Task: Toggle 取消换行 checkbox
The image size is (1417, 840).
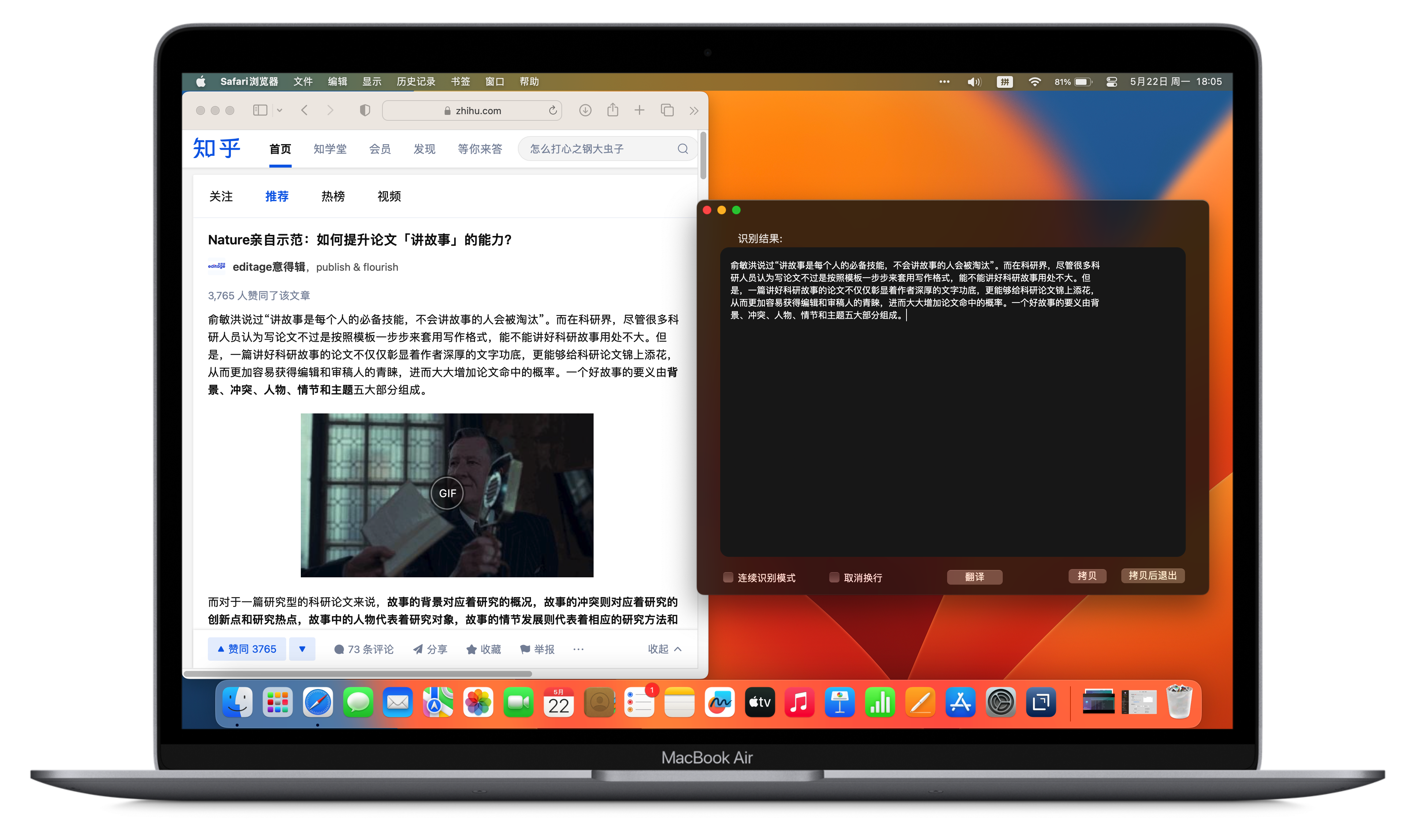Action: tap(833, 577)
